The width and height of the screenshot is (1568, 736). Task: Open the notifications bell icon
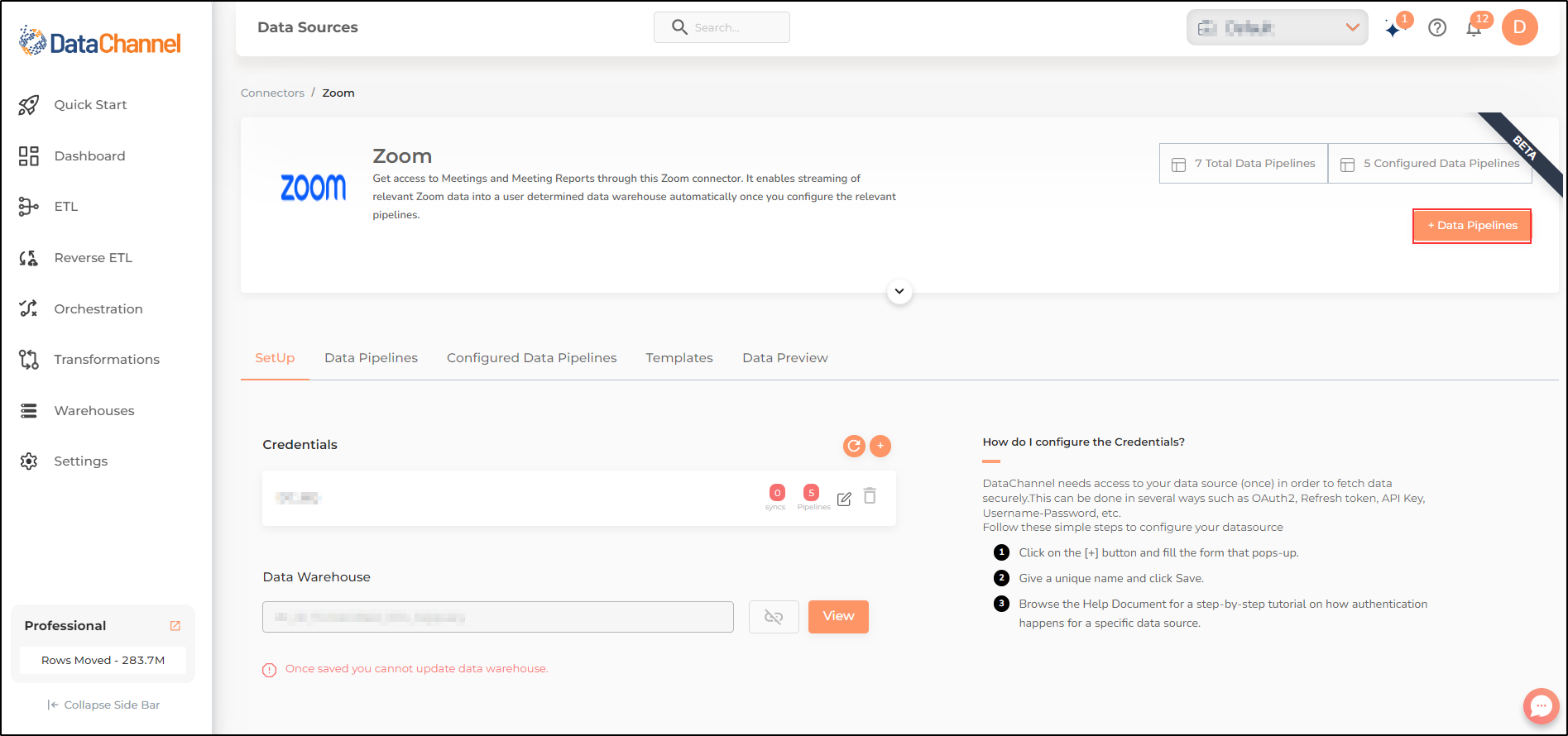(x=1474, y=29)
